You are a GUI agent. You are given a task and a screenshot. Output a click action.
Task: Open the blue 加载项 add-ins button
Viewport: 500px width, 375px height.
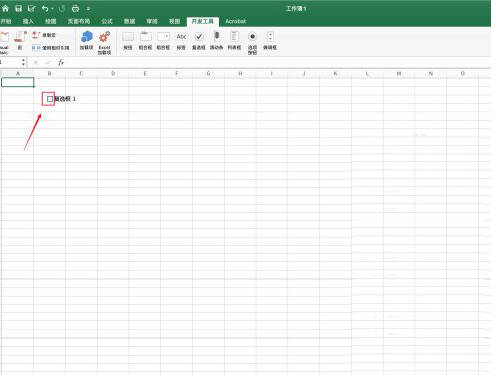87,41
